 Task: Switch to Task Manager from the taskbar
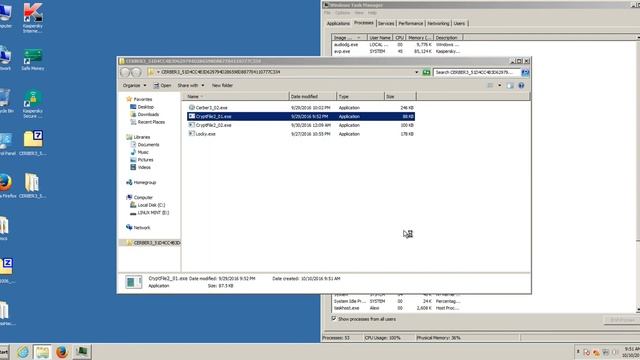[82, 352]
